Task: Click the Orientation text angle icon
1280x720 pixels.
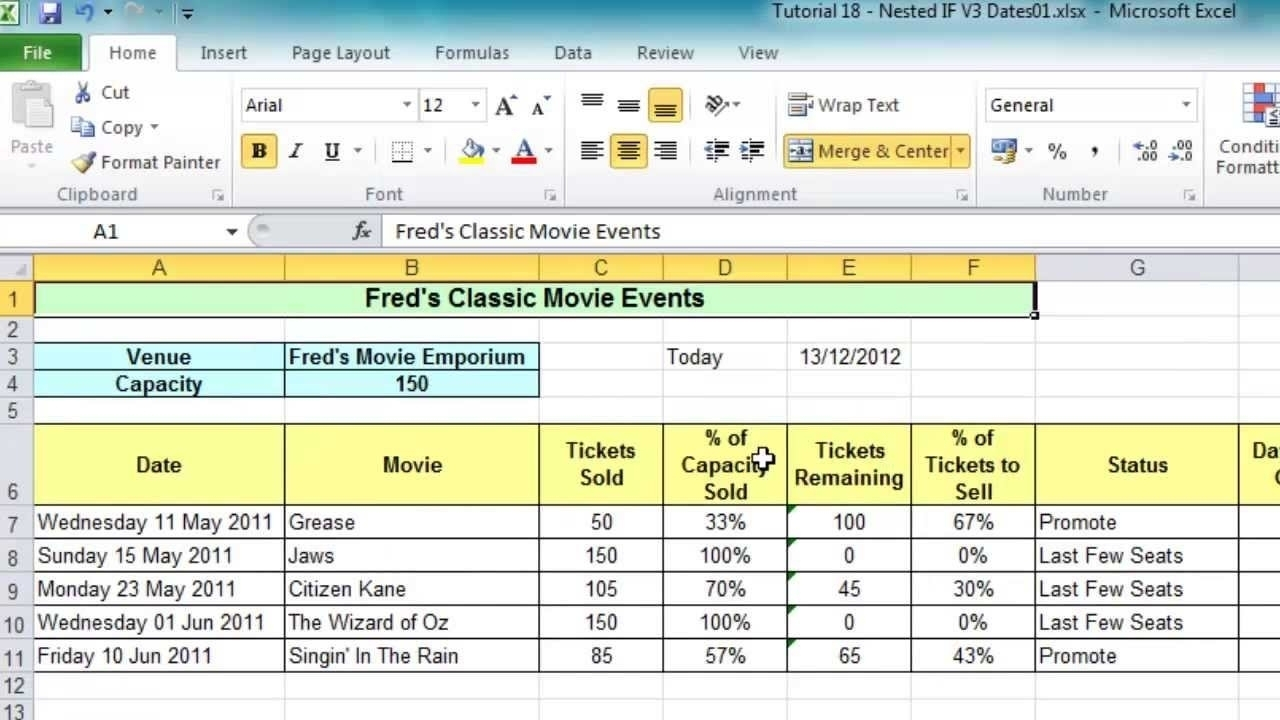Action: pos(717,105)
